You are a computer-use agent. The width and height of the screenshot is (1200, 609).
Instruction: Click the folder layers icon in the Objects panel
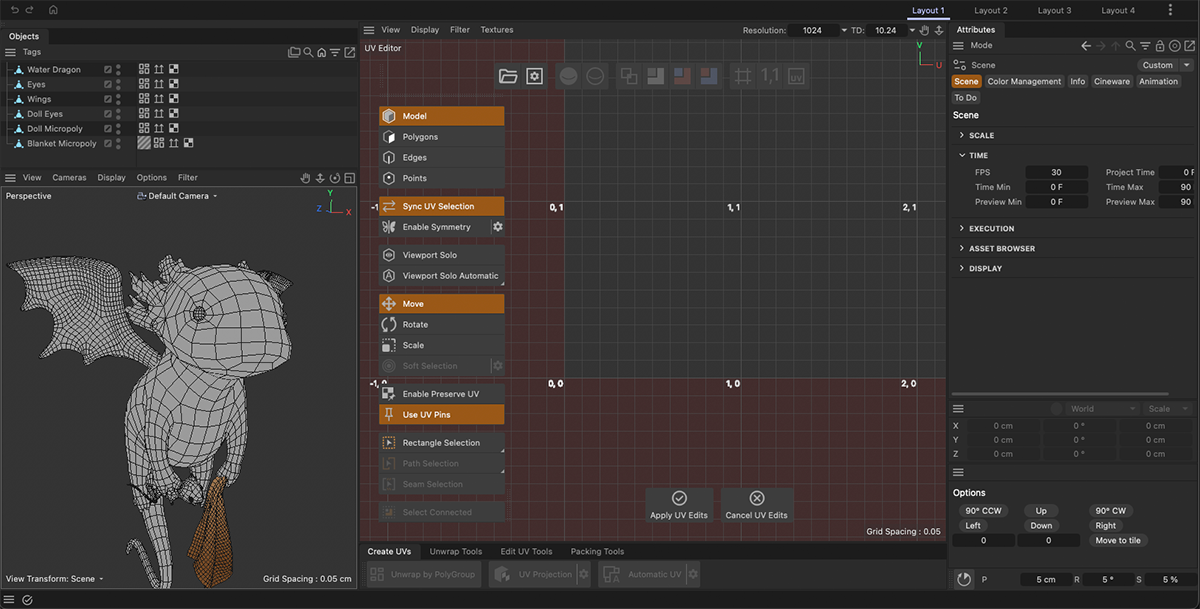click(294, 52)
